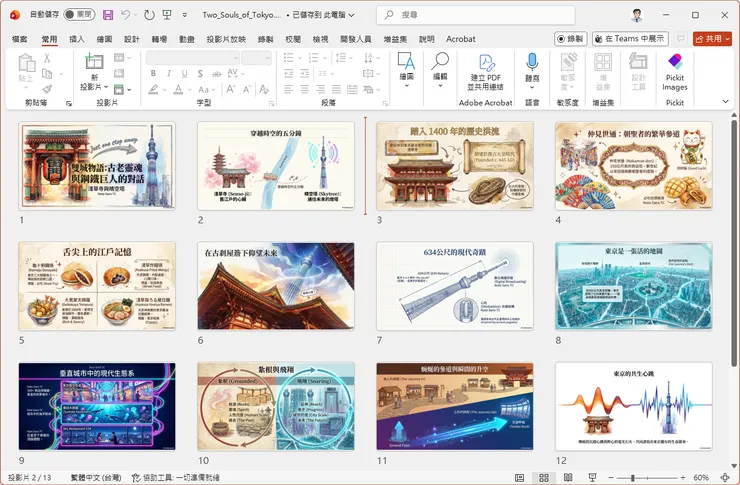Toggle Bold formatting
Image resolution: width=740 pixels, height=485 pixels.
(x=153, y=74)
